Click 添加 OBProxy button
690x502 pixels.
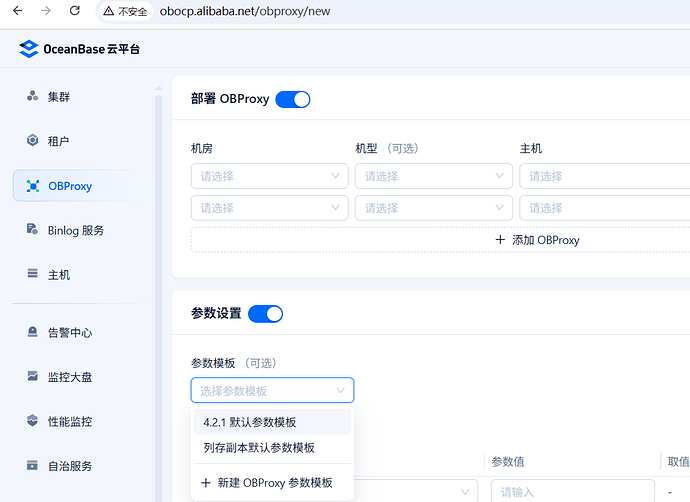coord(440,240)
